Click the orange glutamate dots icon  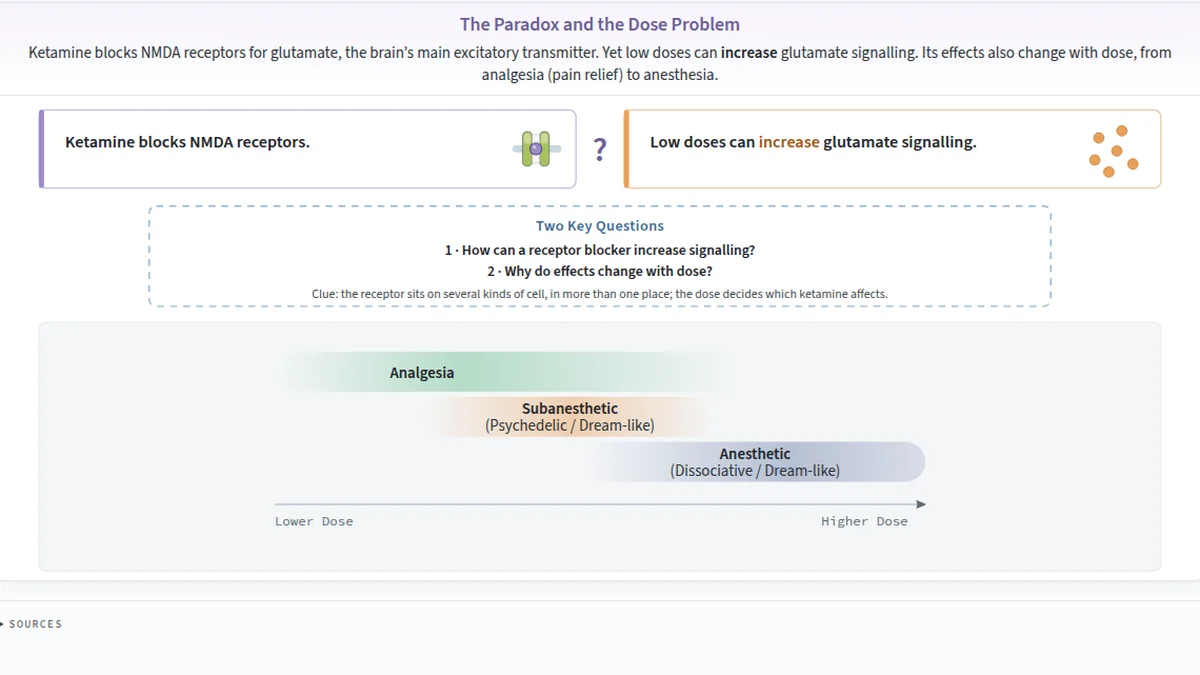coord(1114,151)
